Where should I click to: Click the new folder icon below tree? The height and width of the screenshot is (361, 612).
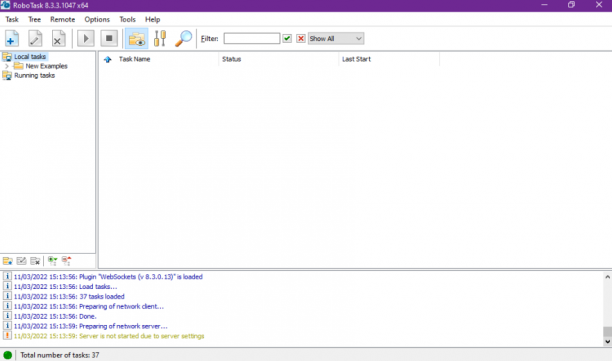7,261
